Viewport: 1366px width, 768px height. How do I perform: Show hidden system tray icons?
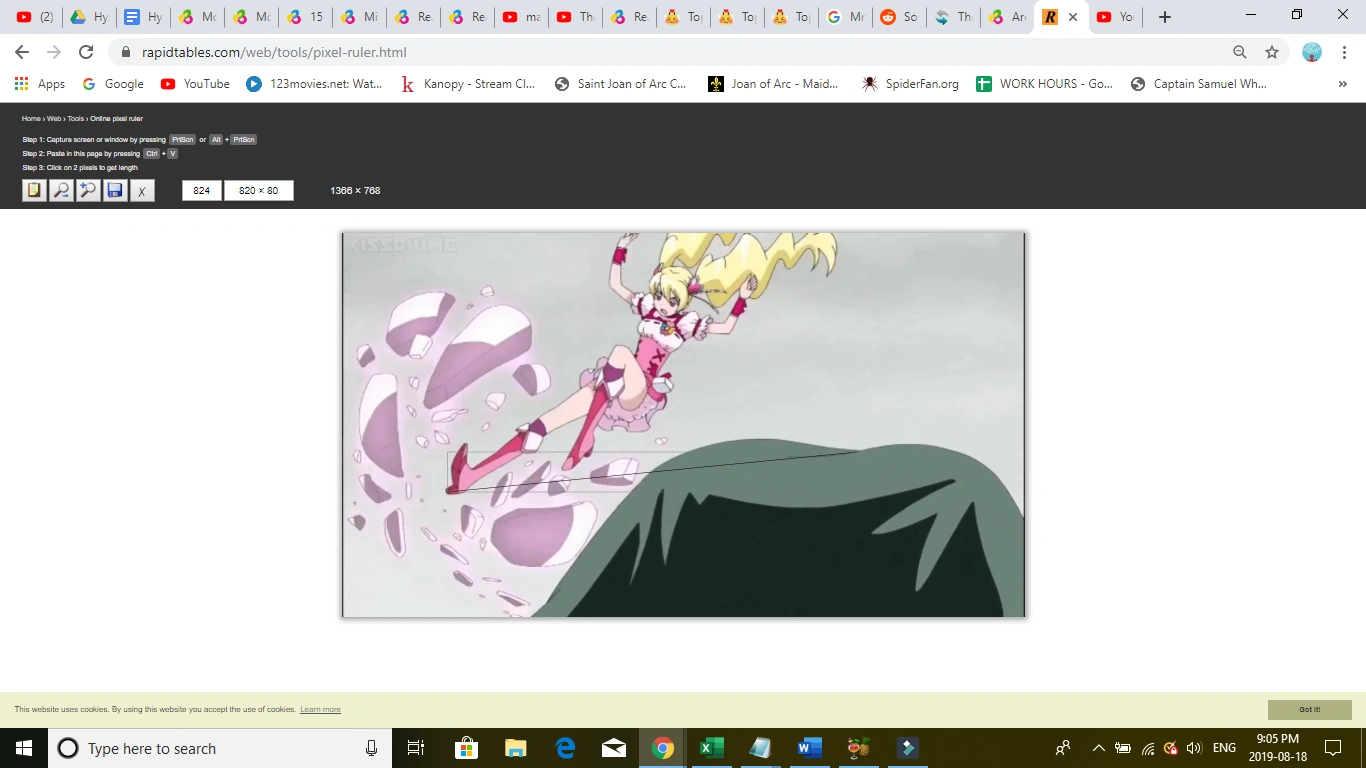tap(1098, 748)
